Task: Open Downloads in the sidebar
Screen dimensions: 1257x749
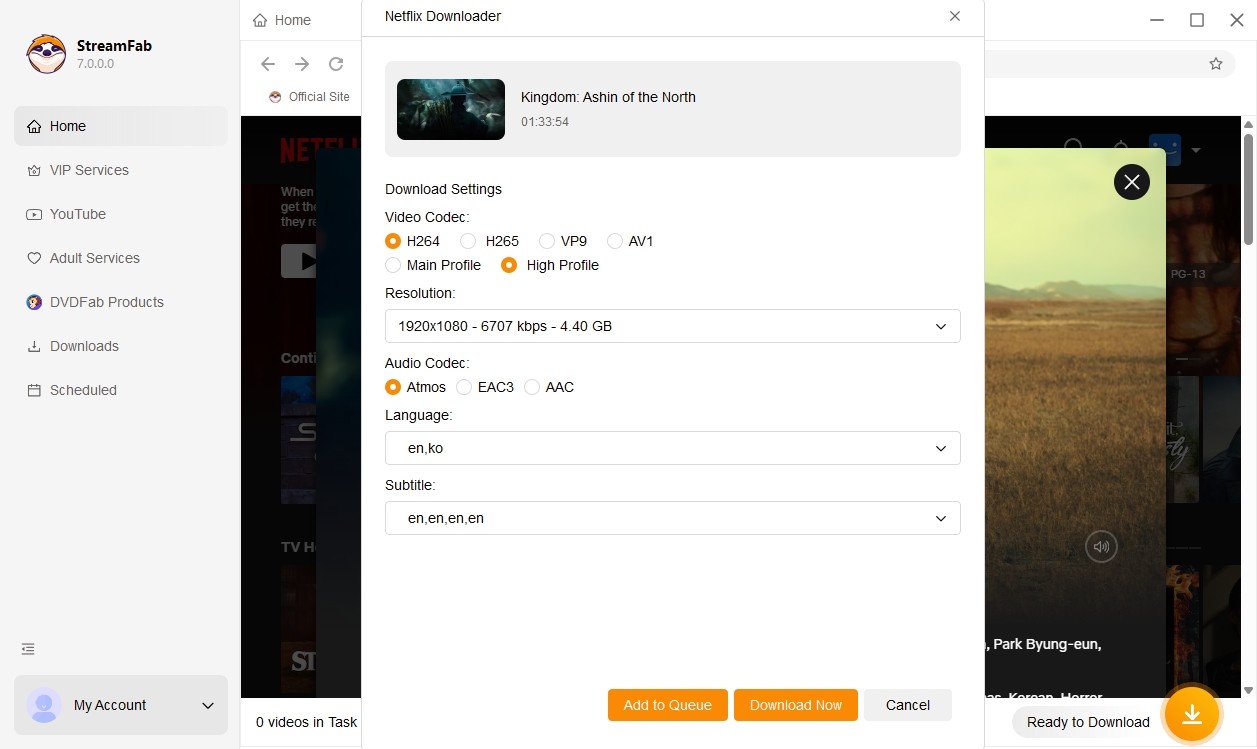Action: [84, 346]
